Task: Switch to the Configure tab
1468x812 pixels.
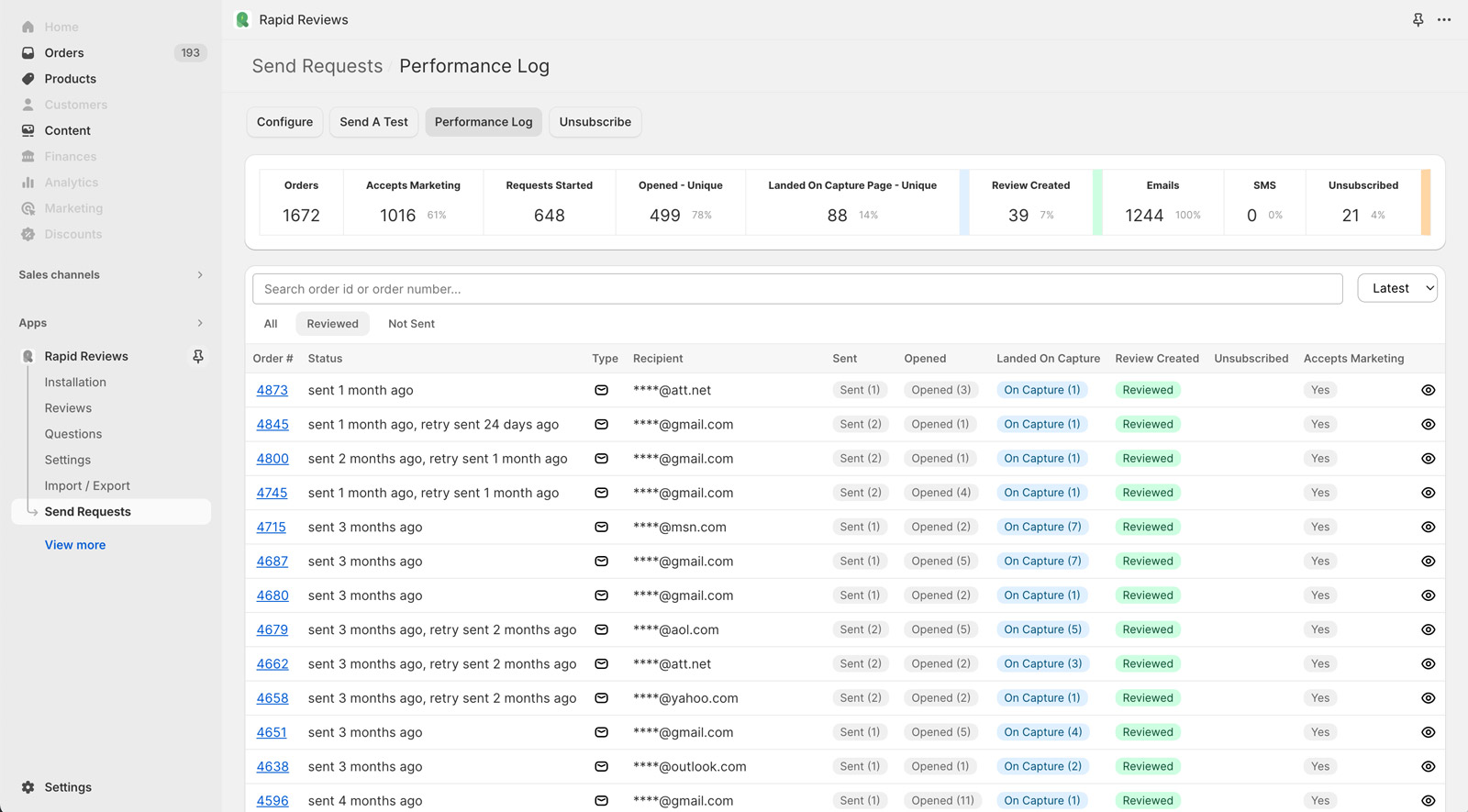Action: 284,122
